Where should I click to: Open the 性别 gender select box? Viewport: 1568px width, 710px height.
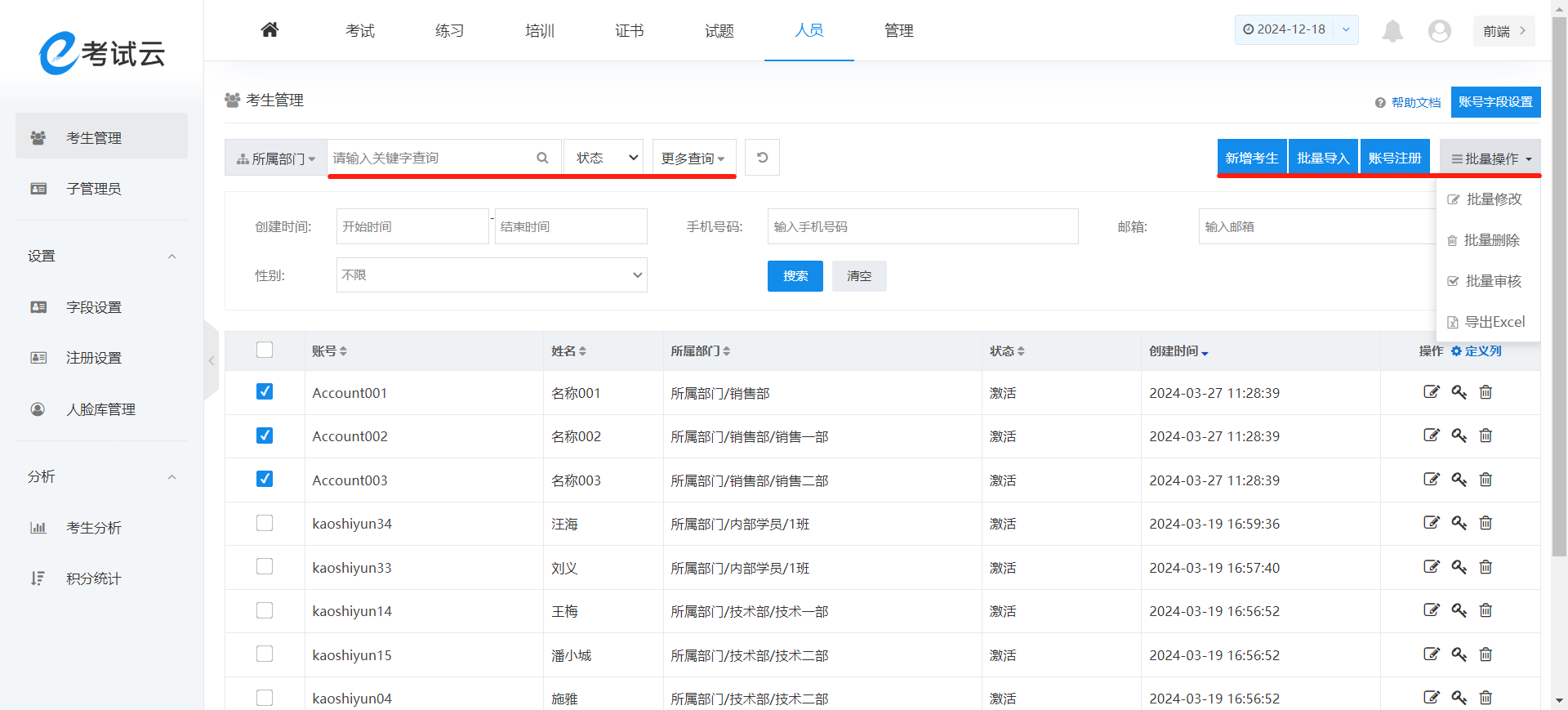[492, 275]
